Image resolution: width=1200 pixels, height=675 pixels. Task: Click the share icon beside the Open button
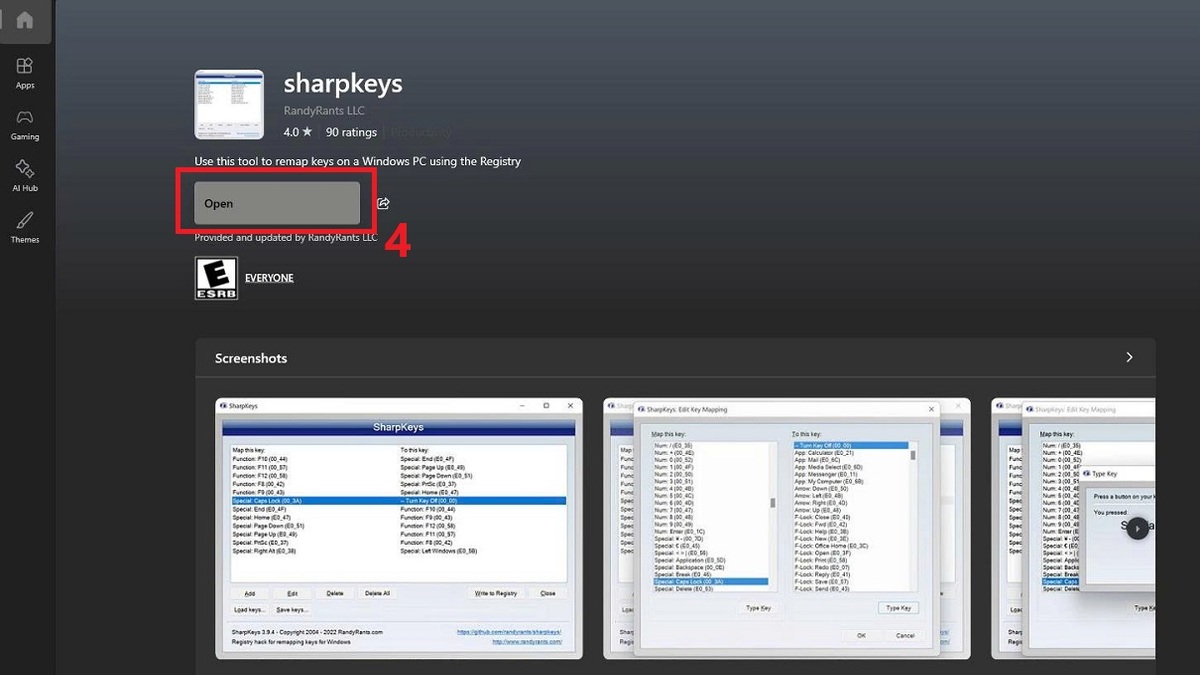pos(383,204)
